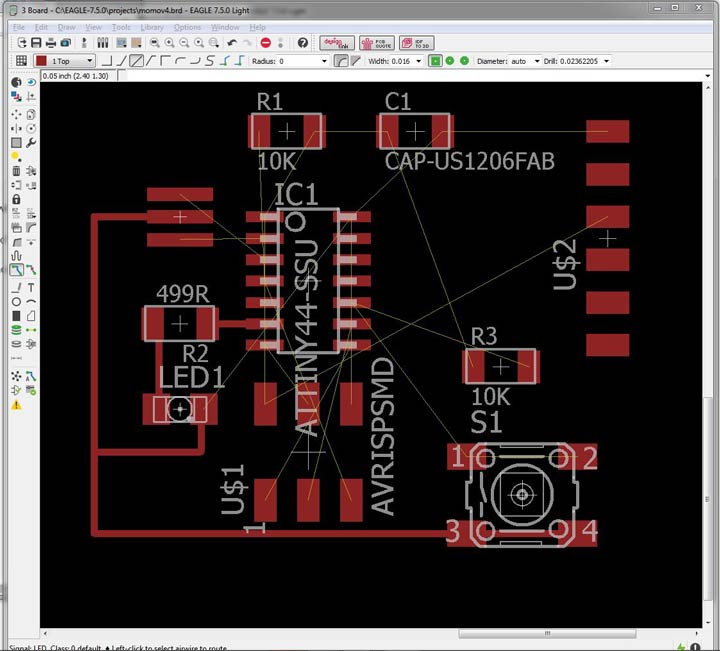Image resolution: width=720 pixels, height=651 pixels.
Task: Select octagon via shape
Action: point(464,61)
